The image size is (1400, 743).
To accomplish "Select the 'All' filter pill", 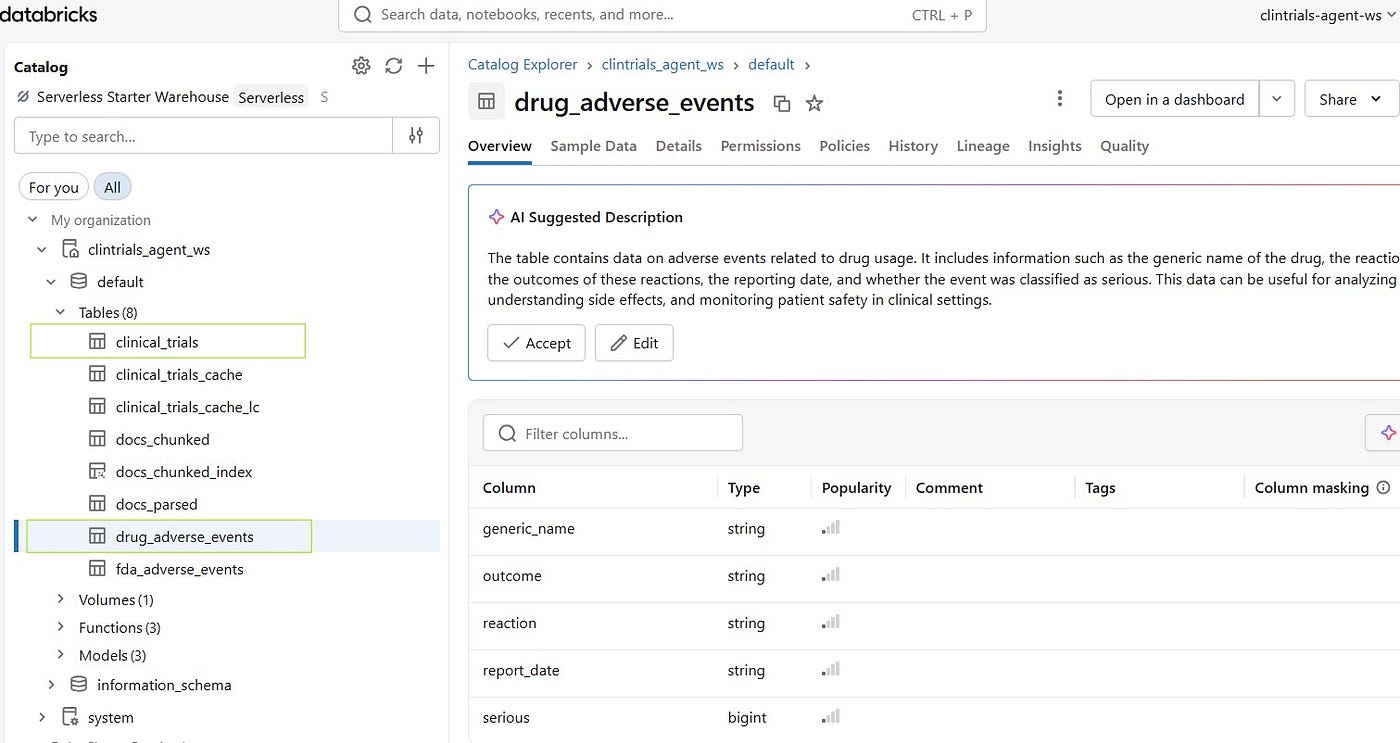I will 112,187.
